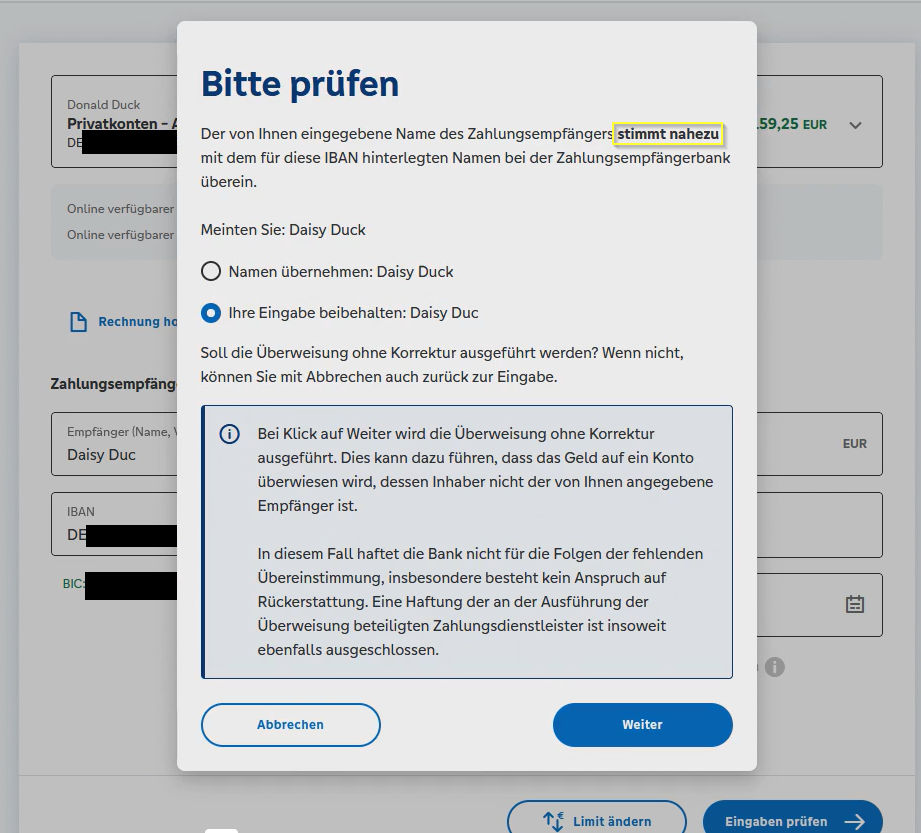Click the 'Meinten Sie: Daisy Duck' suggestion text
This screenshot has width=921, height=833.
tap(283, 230)
